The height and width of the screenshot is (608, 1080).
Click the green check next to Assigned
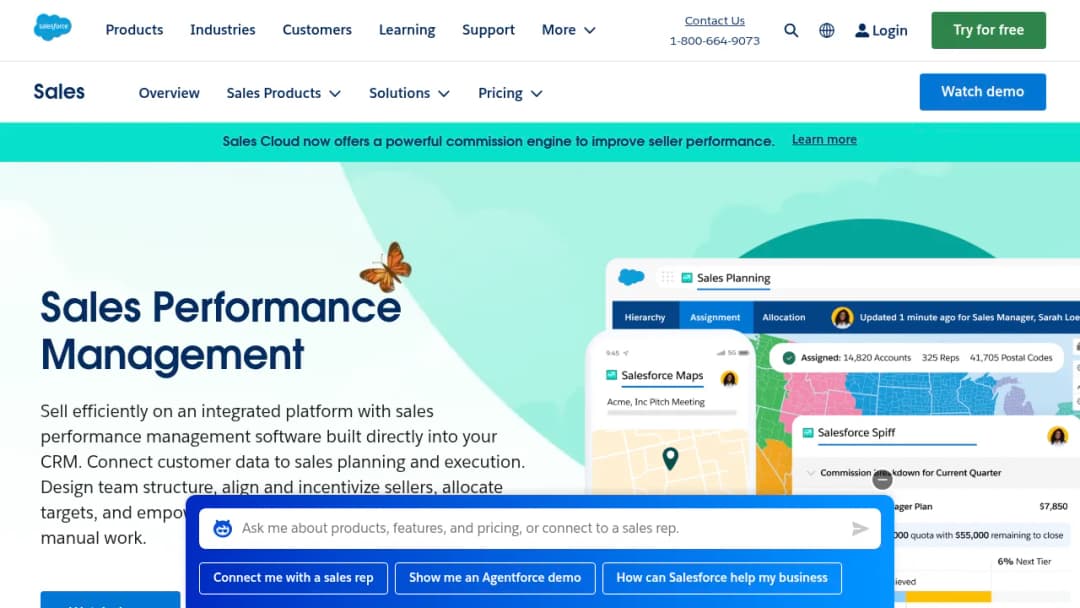click(x=789, y=358)
